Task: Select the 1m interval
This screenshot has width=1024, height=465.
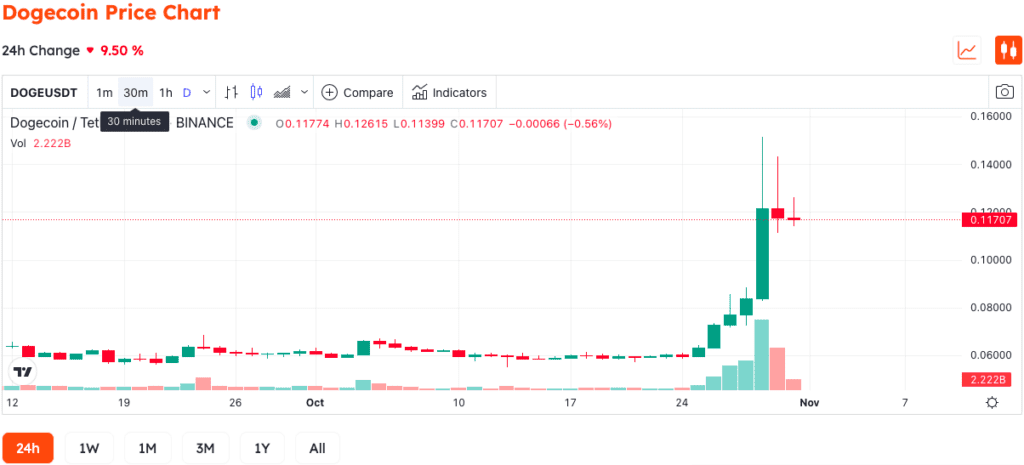Action: click(104, 92)
